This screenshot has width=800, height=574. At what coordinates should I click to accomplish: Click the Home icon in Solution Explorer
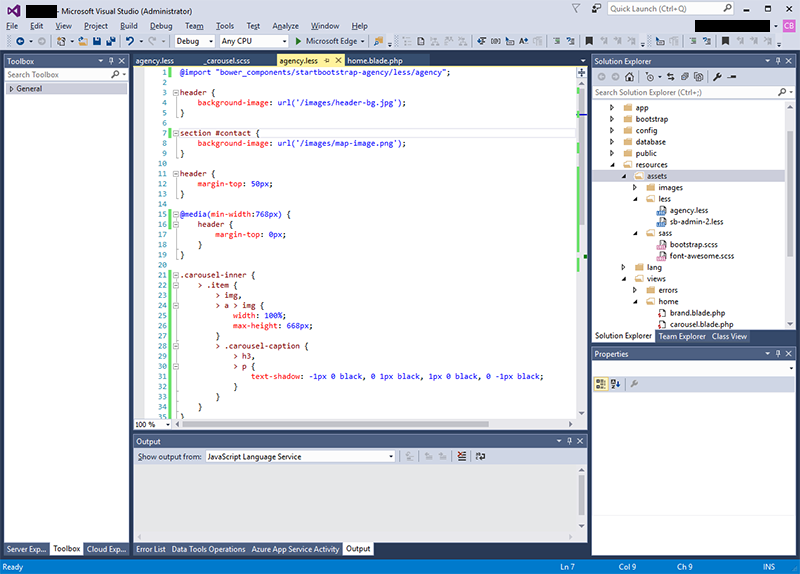(x=630, y=77)
